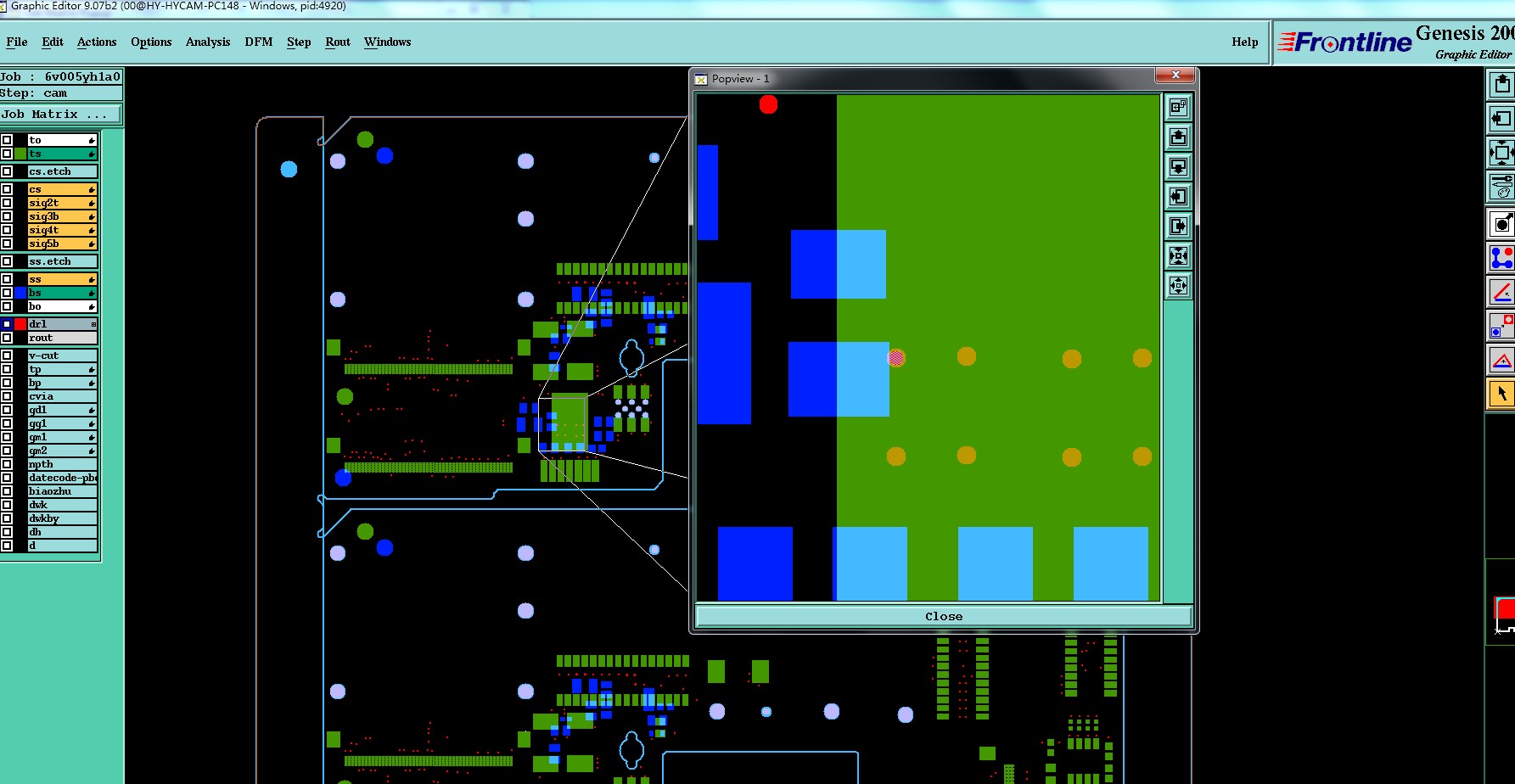This screenshot has height=784, width=1515.
Task: Click the striped drill hole in Popview
Action: coord(896,358)
